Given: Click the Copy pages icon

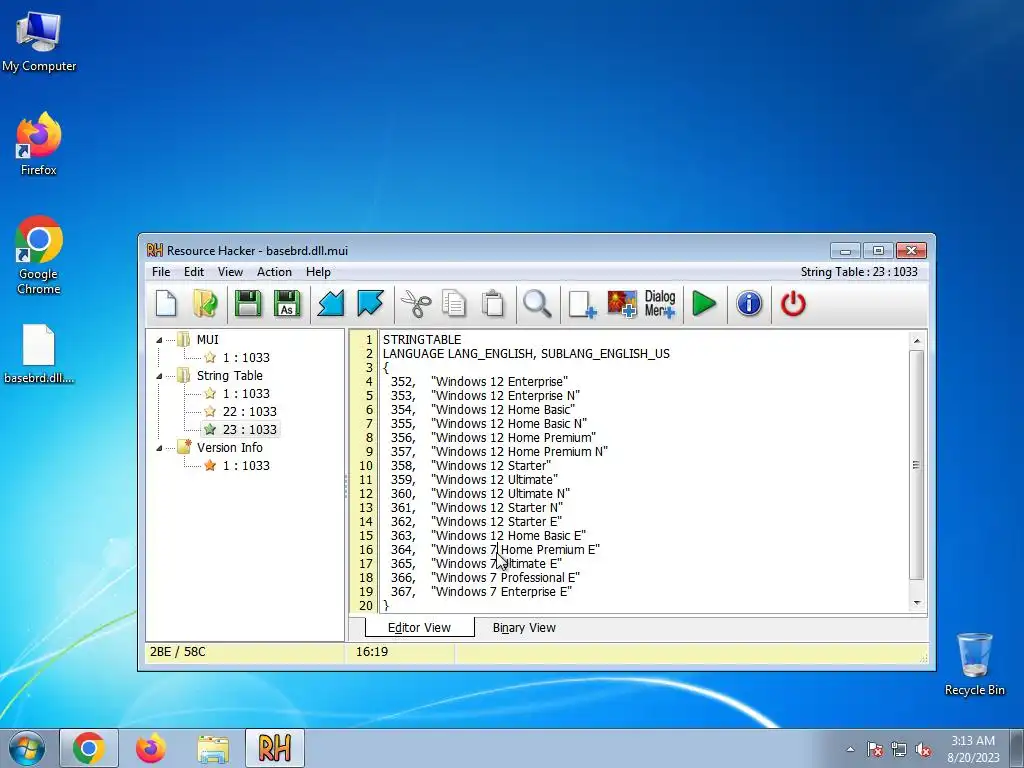Looking at the screenshot, I should (454, 304).
